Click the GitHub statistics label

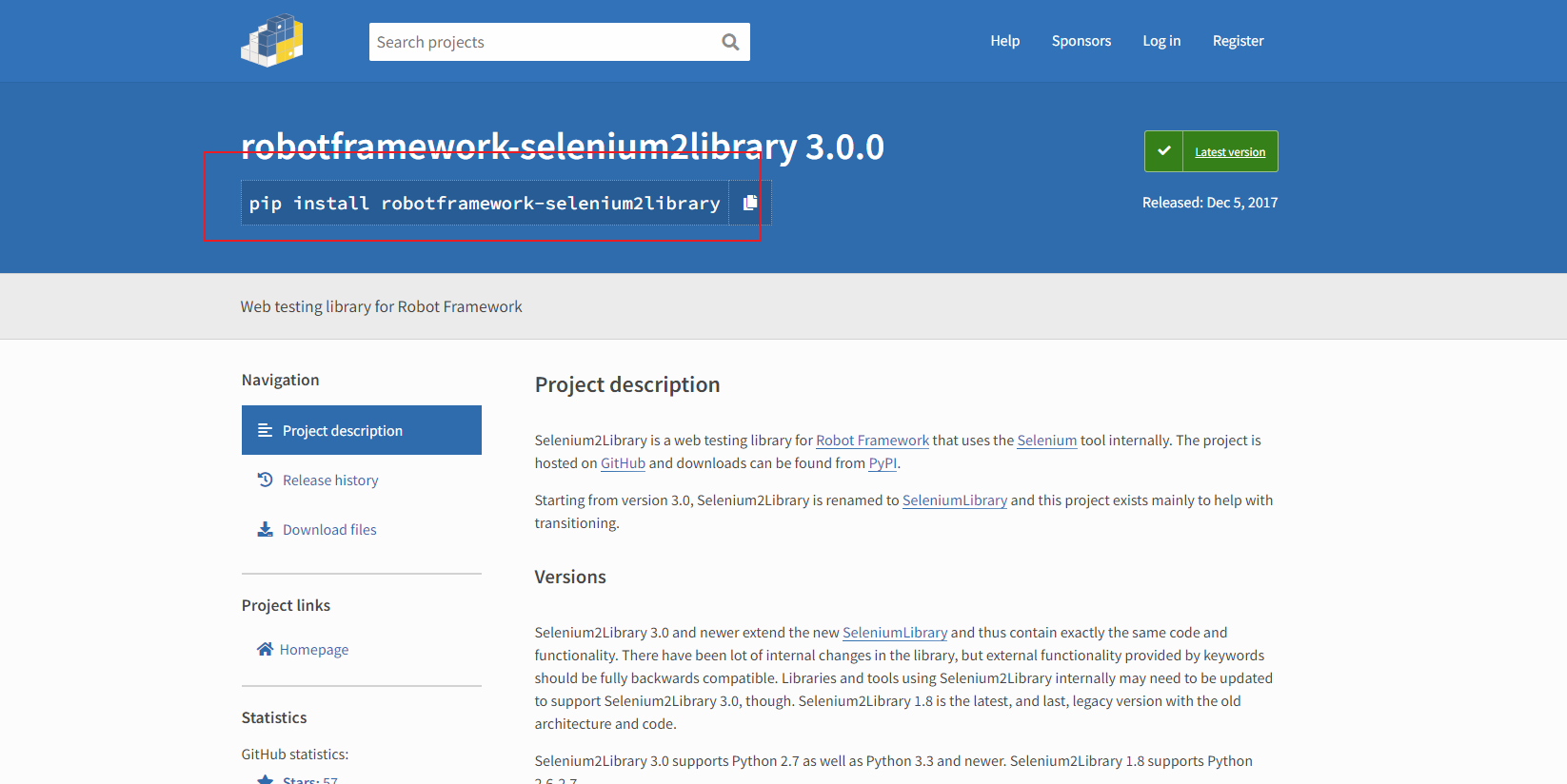295,755
